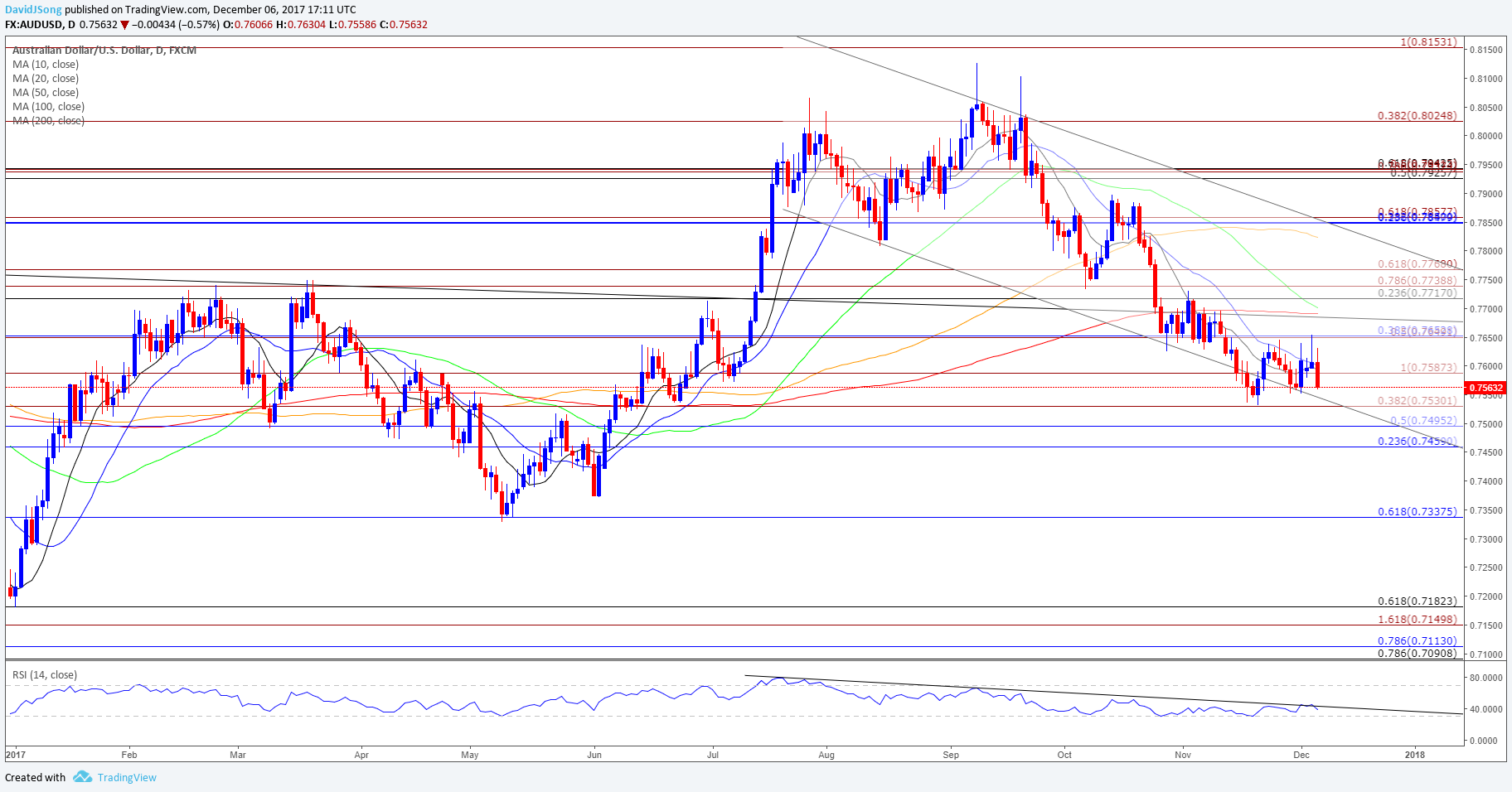Click the TradingView cloud logo icon
The width and height of the screenshot is (1512, 792).
pyautogui.click(x=82, y=777)
